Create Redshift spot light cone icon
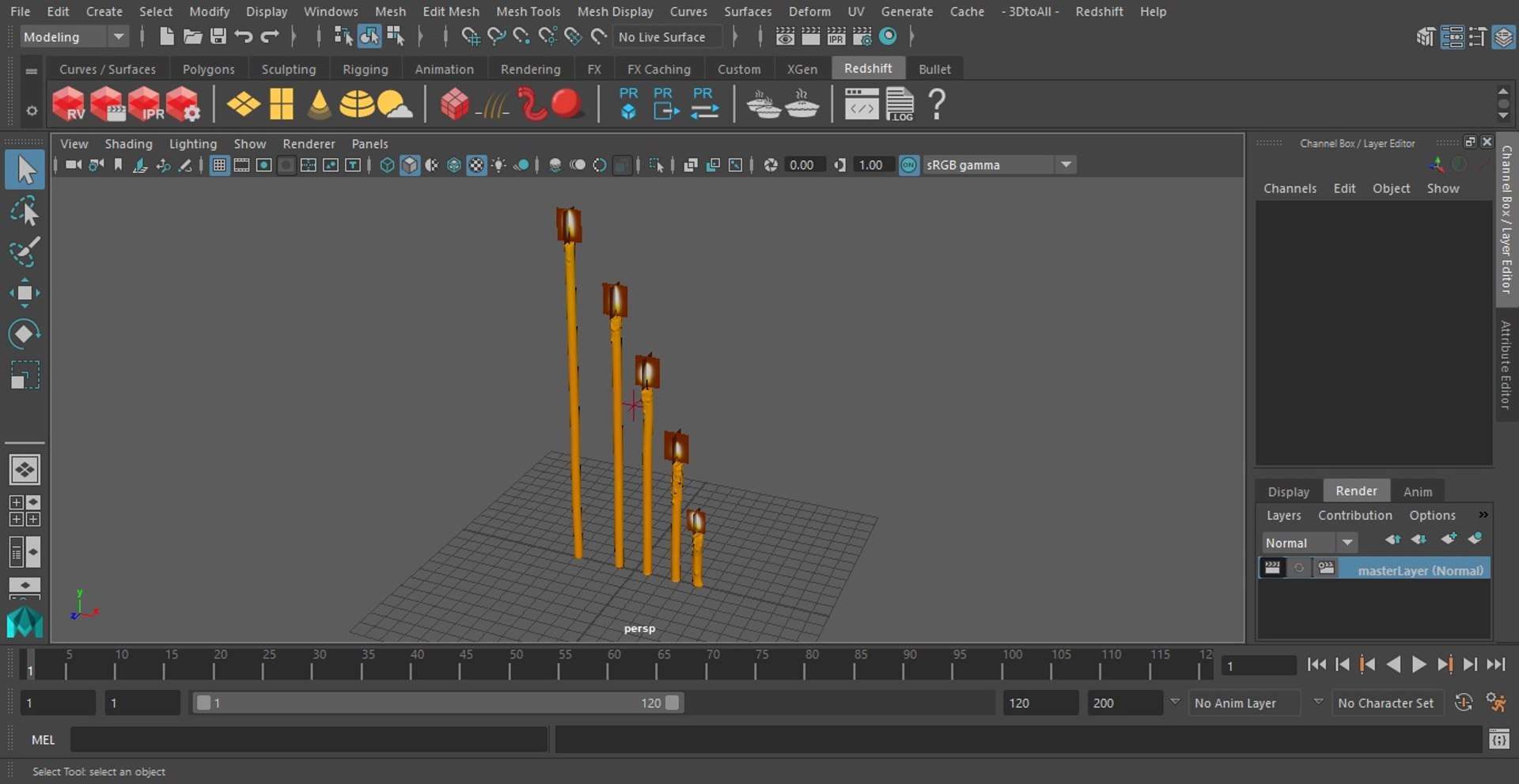This screenshot has height=784, width=1519. [x=319, y=104]
